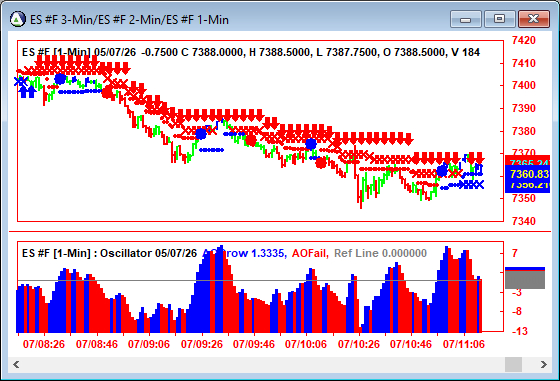Click the 07/08:46 time axis label
Image resolution: width=560 pixels, height=381 pixels.
tap(96, 344)
